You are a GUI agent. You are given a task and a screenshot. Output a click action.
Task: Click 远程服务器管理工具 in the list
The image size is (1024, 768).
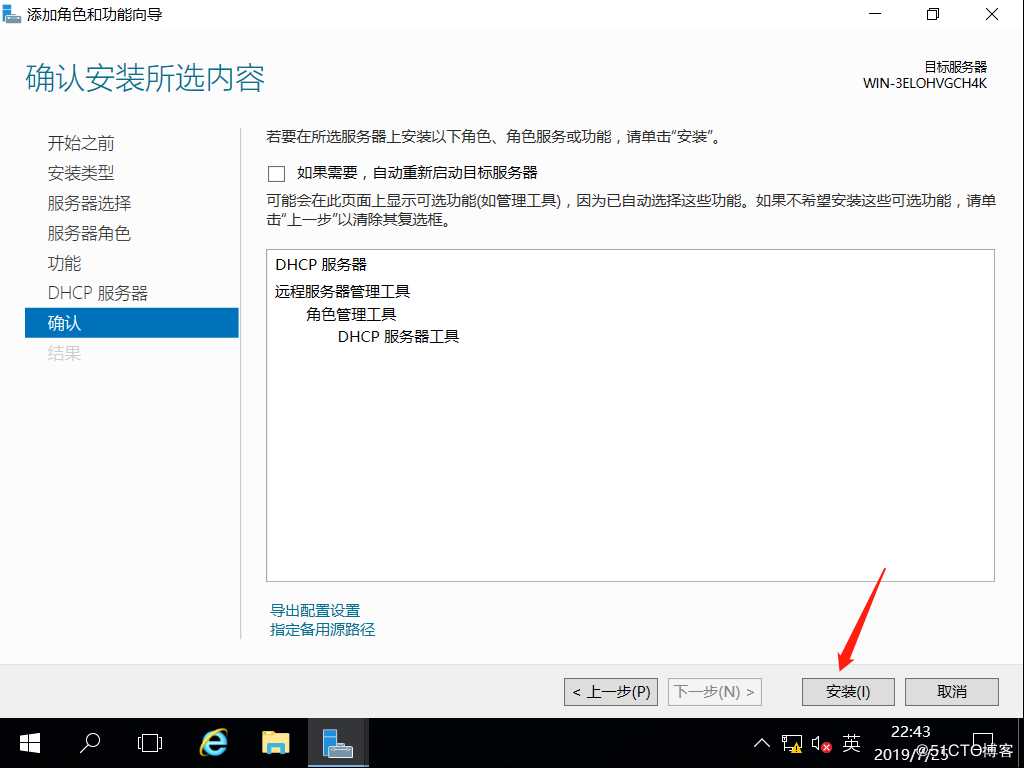click(x=343, y=291)
